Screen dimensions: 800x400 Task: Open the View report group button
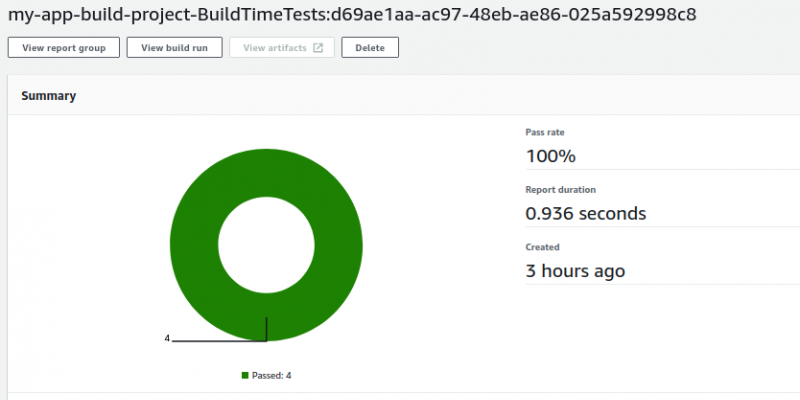tap(63, 48)
